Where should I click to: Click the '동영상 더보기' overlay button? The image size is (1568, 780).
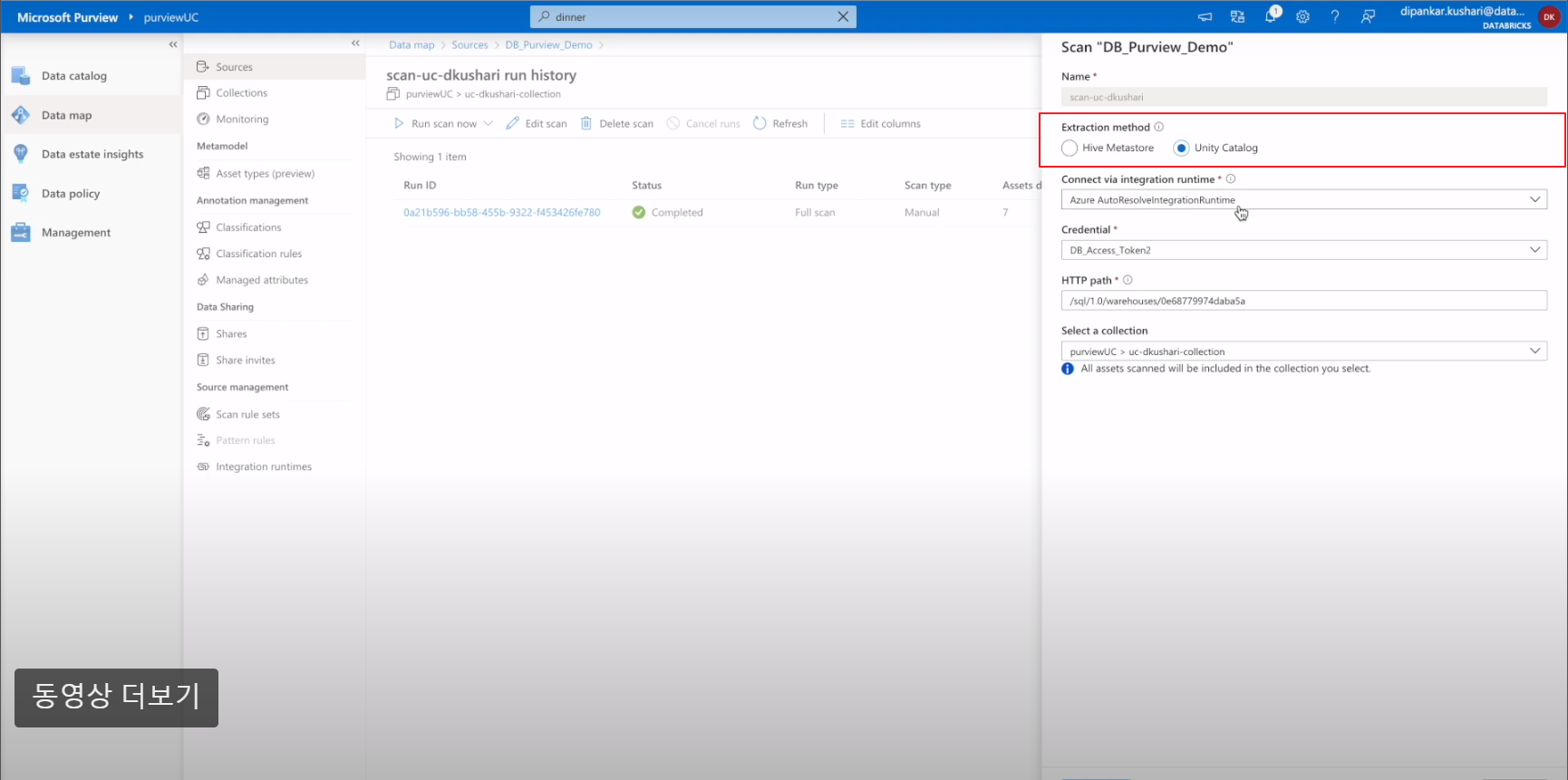pyautogui.click(x=116, y=698)
